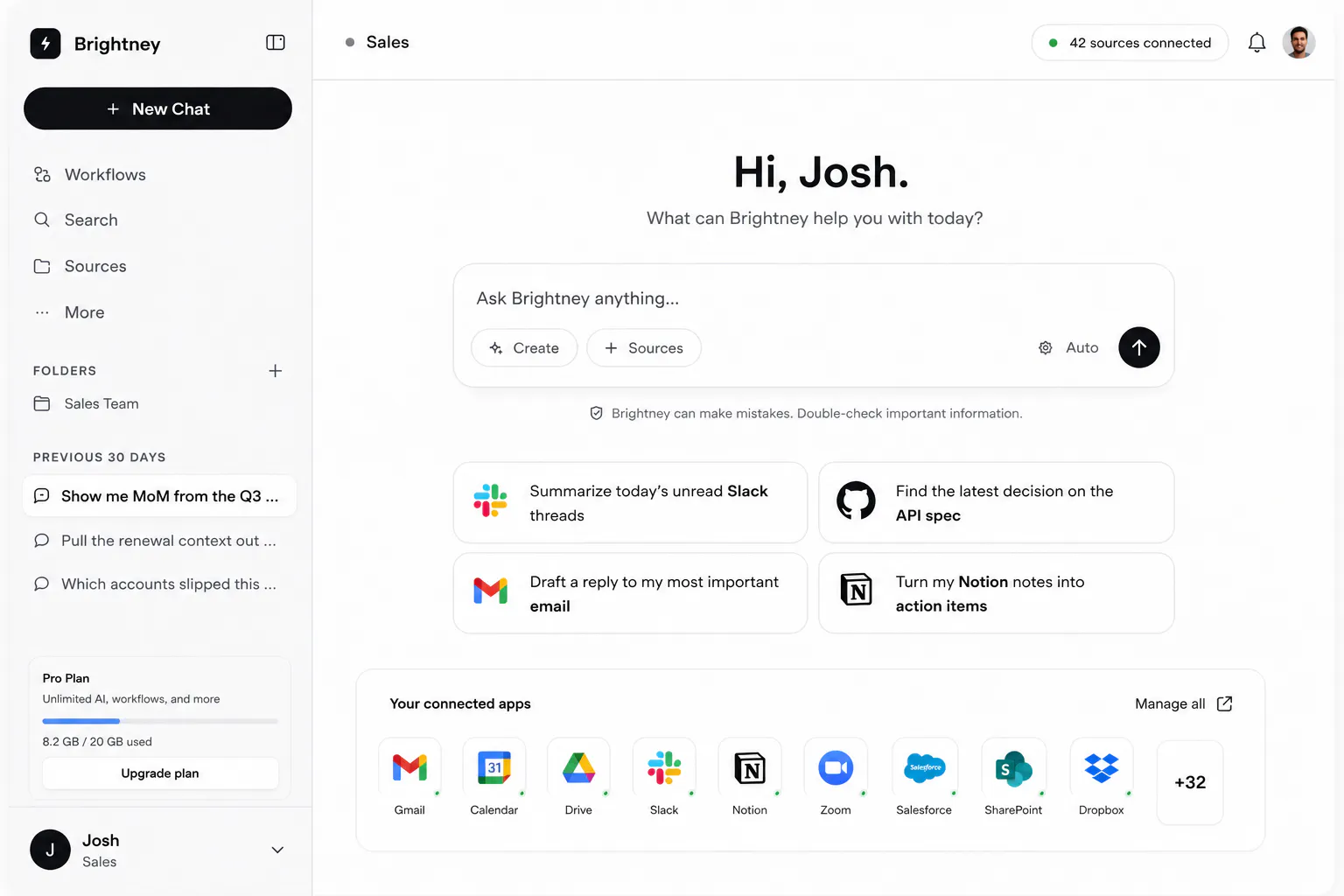The image size is (1344, 896).
Task: Focus the 'Ask Brightney anything' input
Action: tap(814, 298)
